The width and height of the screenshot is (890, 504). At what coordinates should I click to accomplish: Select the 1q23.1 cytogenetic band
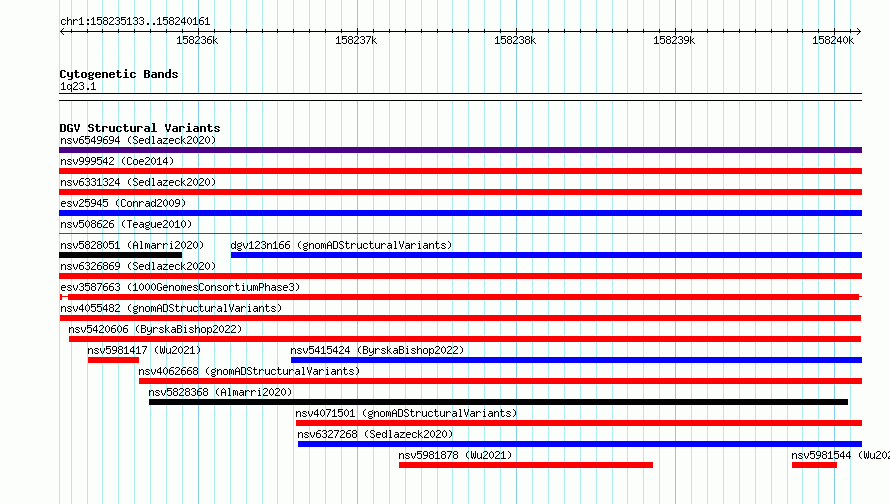[460, 97]
